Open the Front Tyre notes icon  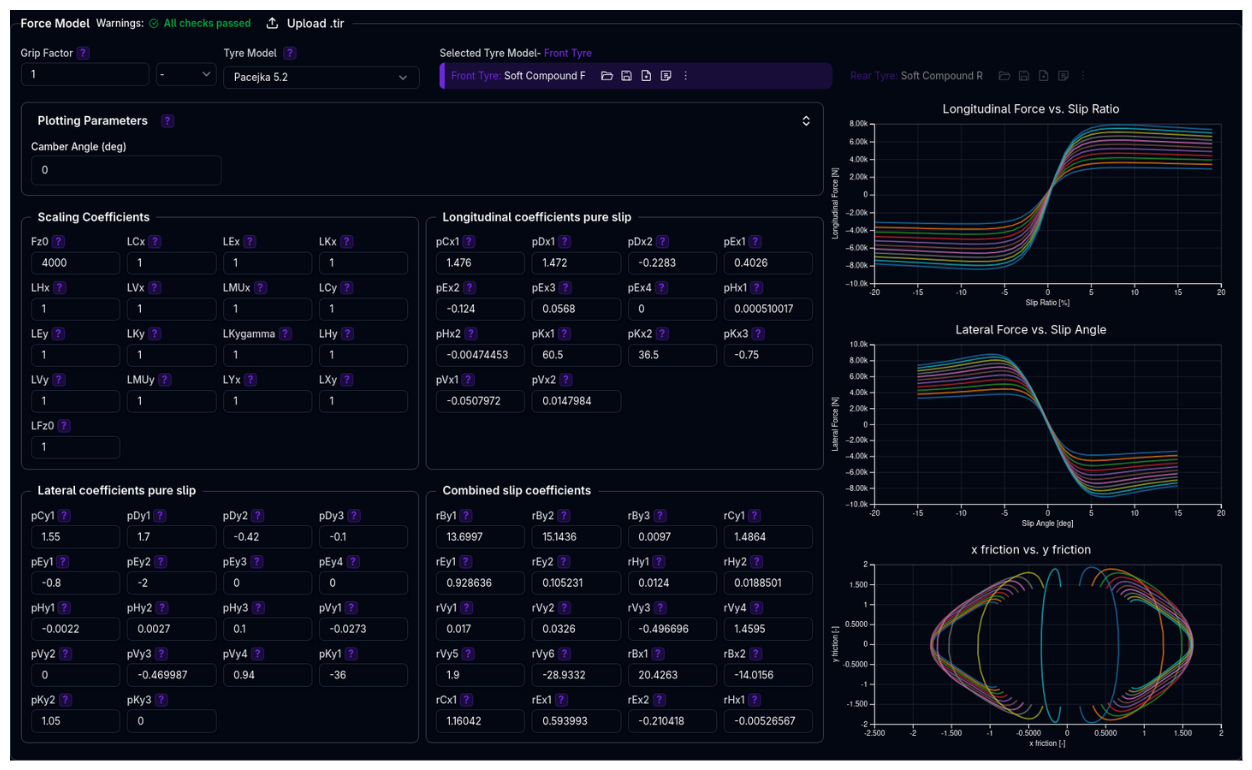click(666, 76)
